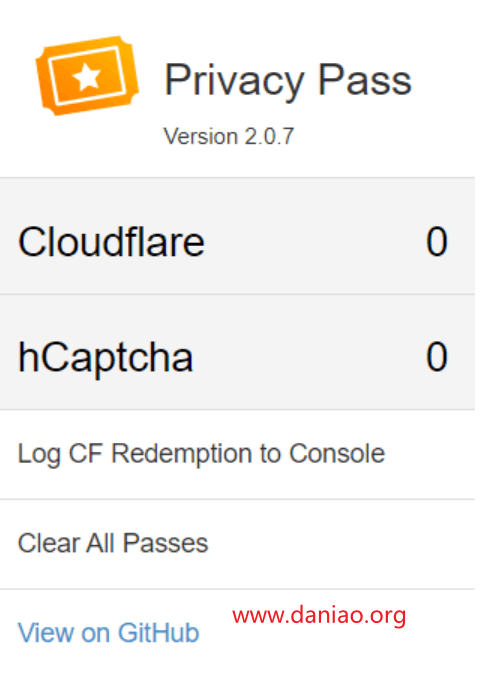The height and width of the screenshot is (682, 480).
Task: Click the orange Privacy Pass ticket logo
Action: click(x=87, y=76)
